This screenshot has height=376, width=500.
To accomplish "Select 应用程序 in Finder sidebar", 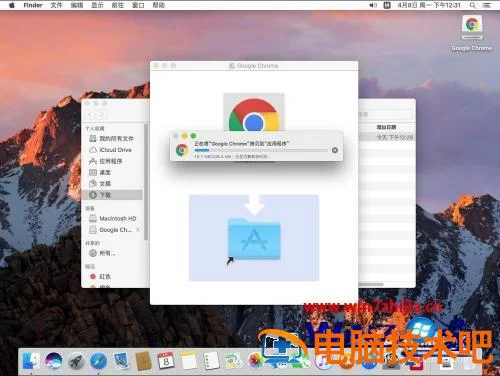I will click(112, 161).
